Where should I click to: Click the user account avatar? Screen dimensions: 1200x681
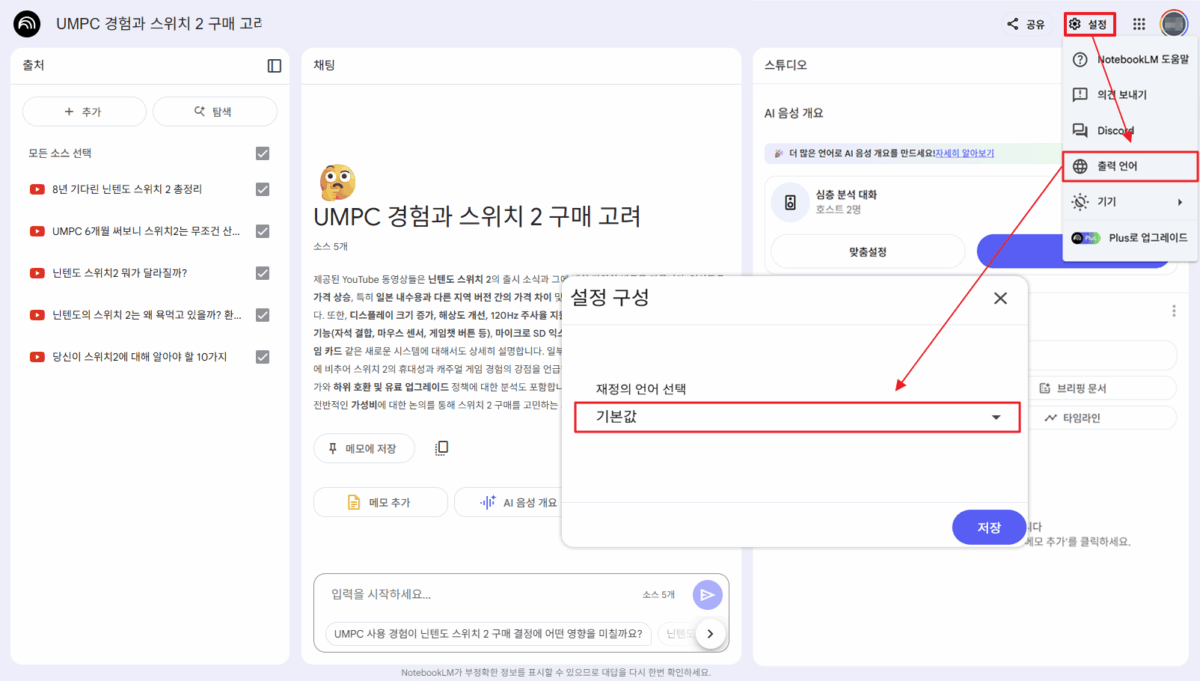(x=1173, y=23)
